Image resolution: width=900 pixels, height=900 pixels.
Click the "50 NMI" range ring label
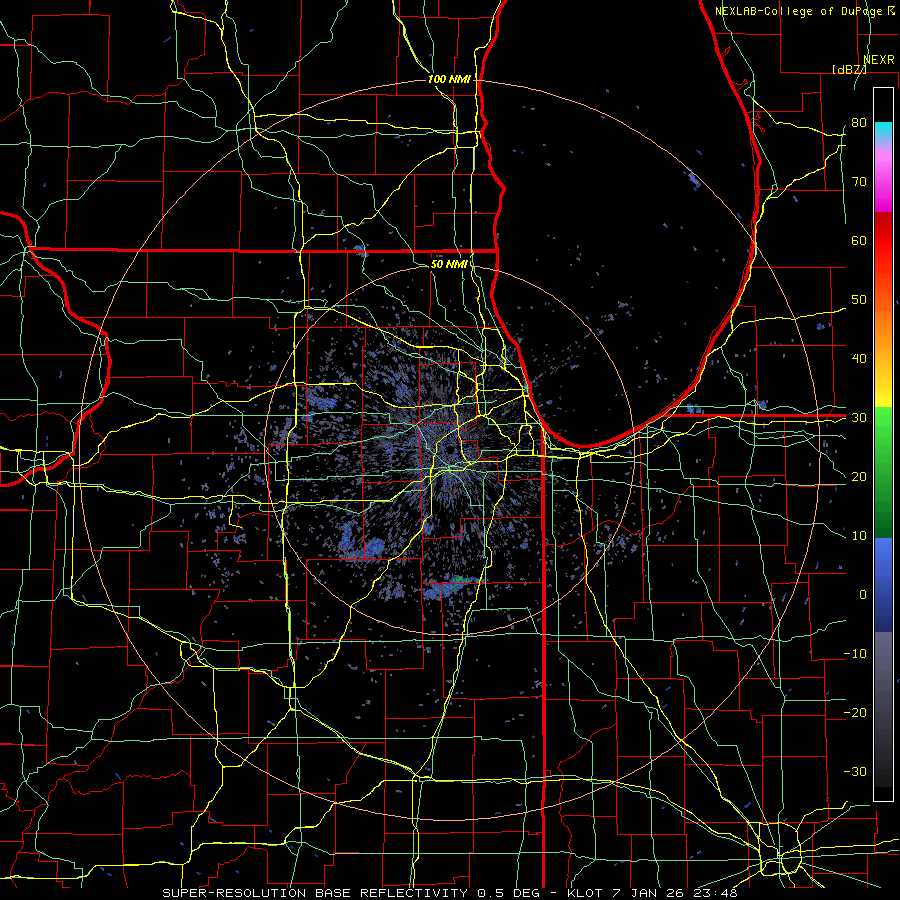pyautogui.click(x=448, y=264)
